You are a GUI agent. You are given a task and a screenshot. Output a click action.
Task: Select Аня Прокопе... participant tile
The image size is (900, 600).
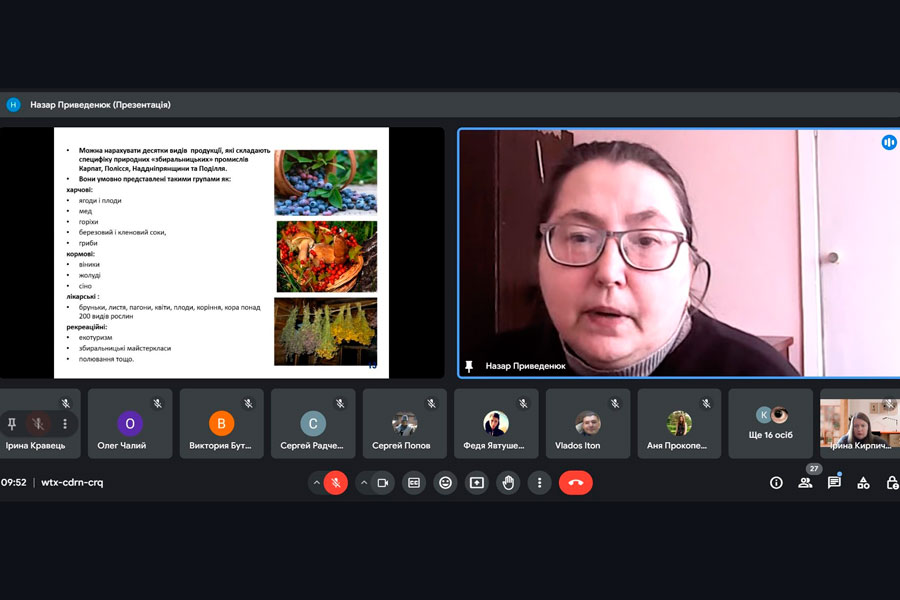click(x=679, y=423)
